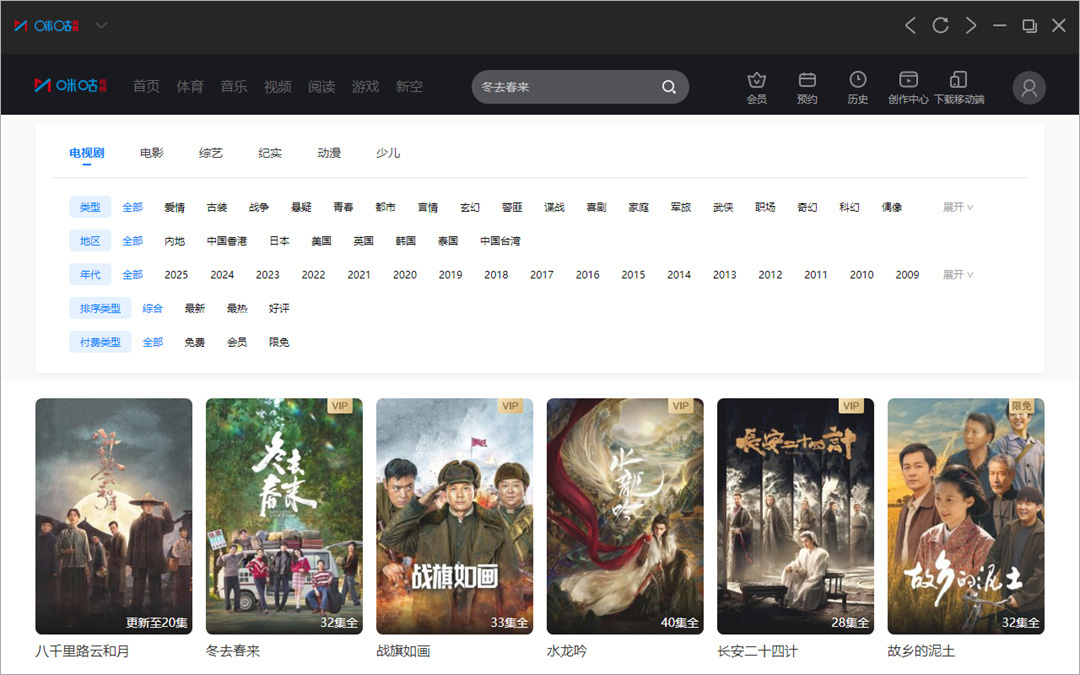The image size is (1080, 675).
Task: Filter genre by 古装
Action: 217,207
